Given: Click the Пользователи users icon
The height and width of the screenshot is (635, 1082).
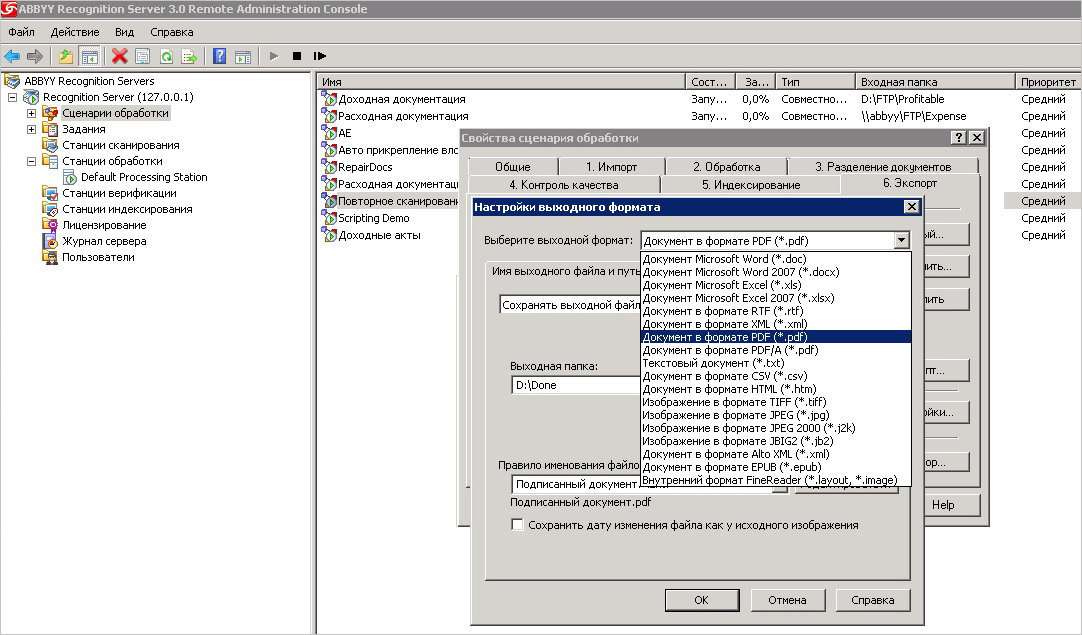Looking at the screenshot, I should pos(50,257).
